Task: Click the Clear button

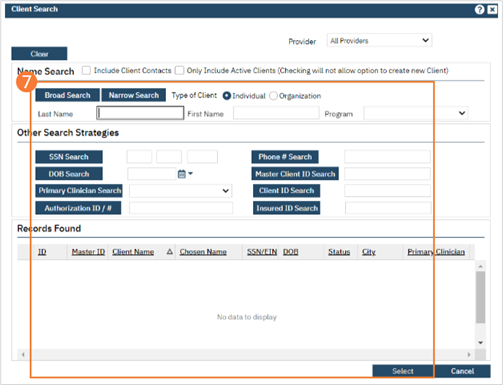Action: coord(39,54)
